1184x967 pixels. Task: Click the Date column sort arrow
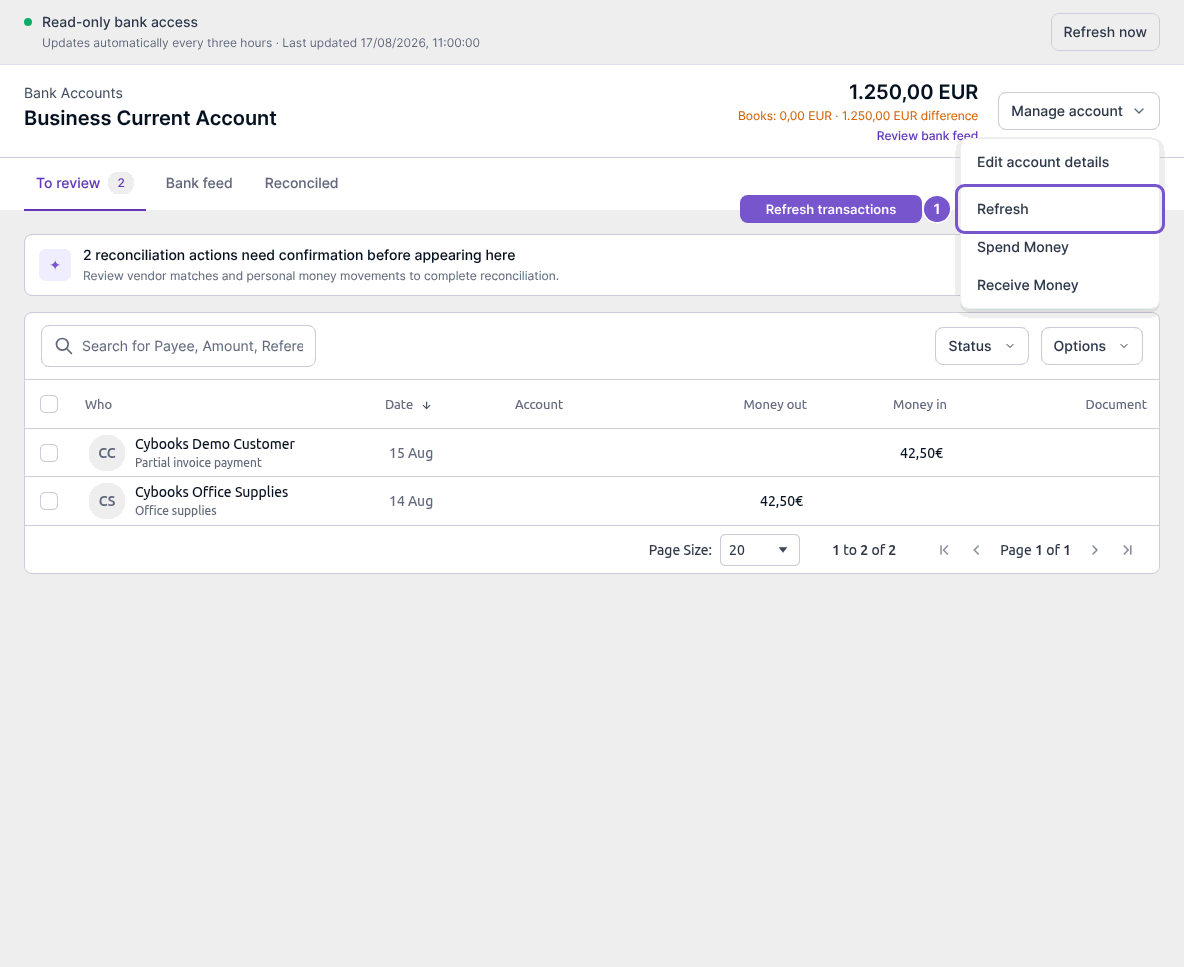tap(427, 405)
